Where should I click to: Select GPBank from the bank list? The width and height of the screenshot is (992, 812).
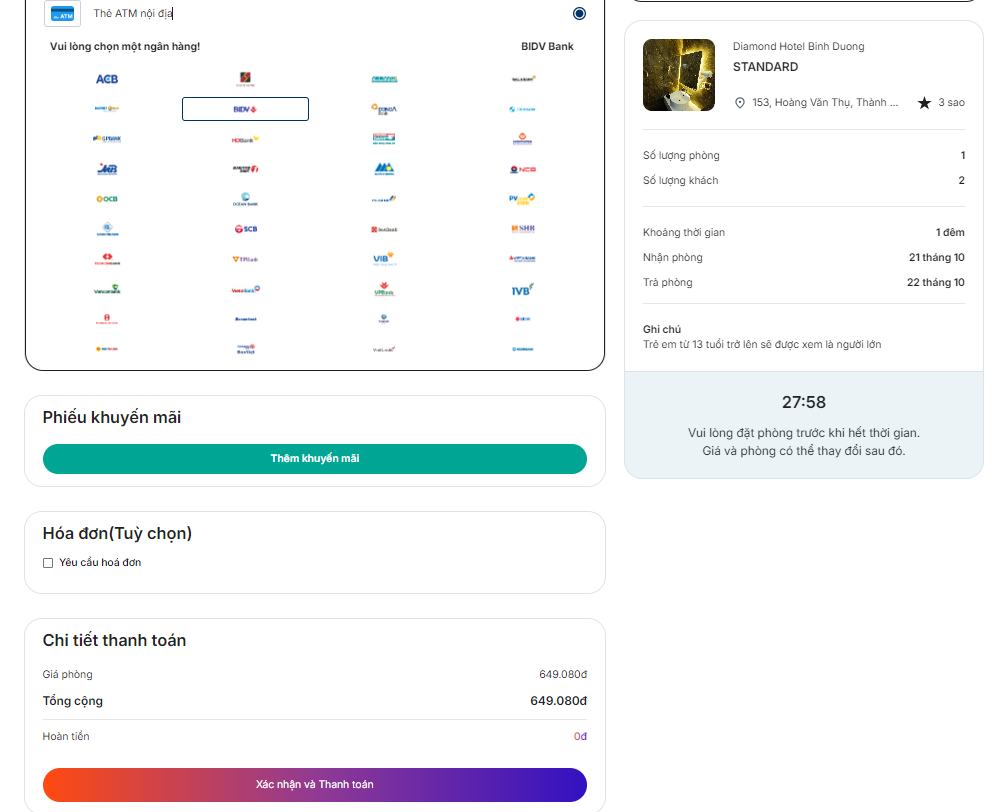(x=107, y=139)
